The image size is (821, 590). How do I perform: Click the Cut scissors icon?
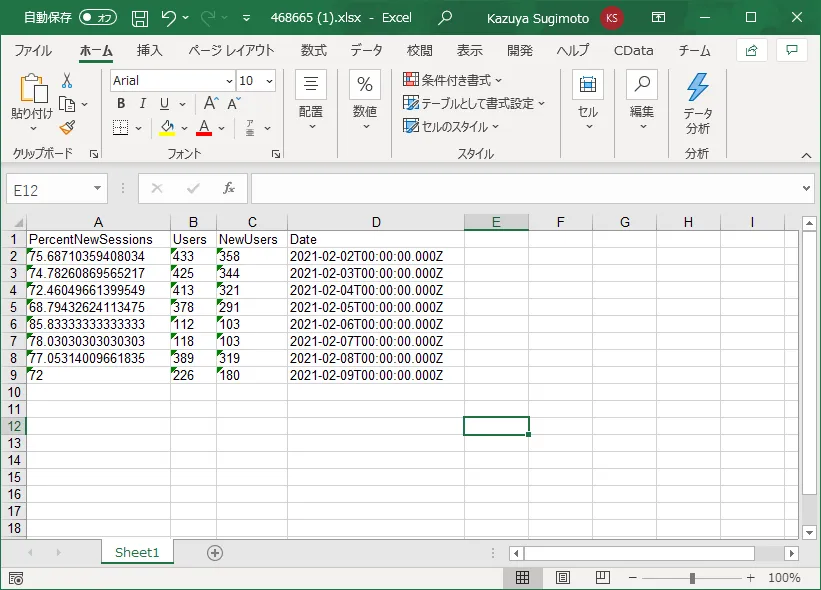[x=67, y=81]
